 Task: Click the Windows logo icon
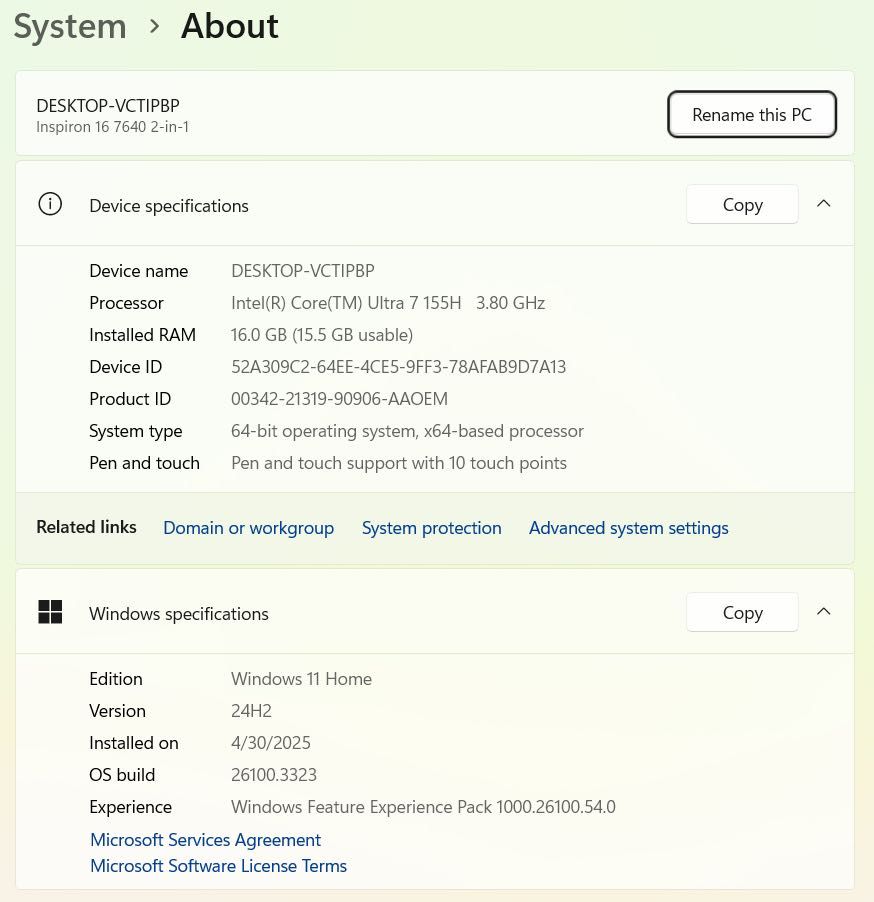(50, 612)
